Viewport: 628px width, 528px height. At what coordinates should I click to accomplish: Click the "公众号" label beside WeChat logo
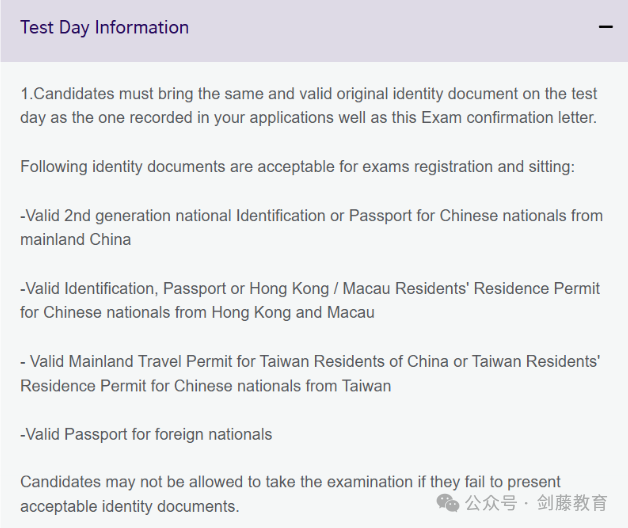coord(491,503)
